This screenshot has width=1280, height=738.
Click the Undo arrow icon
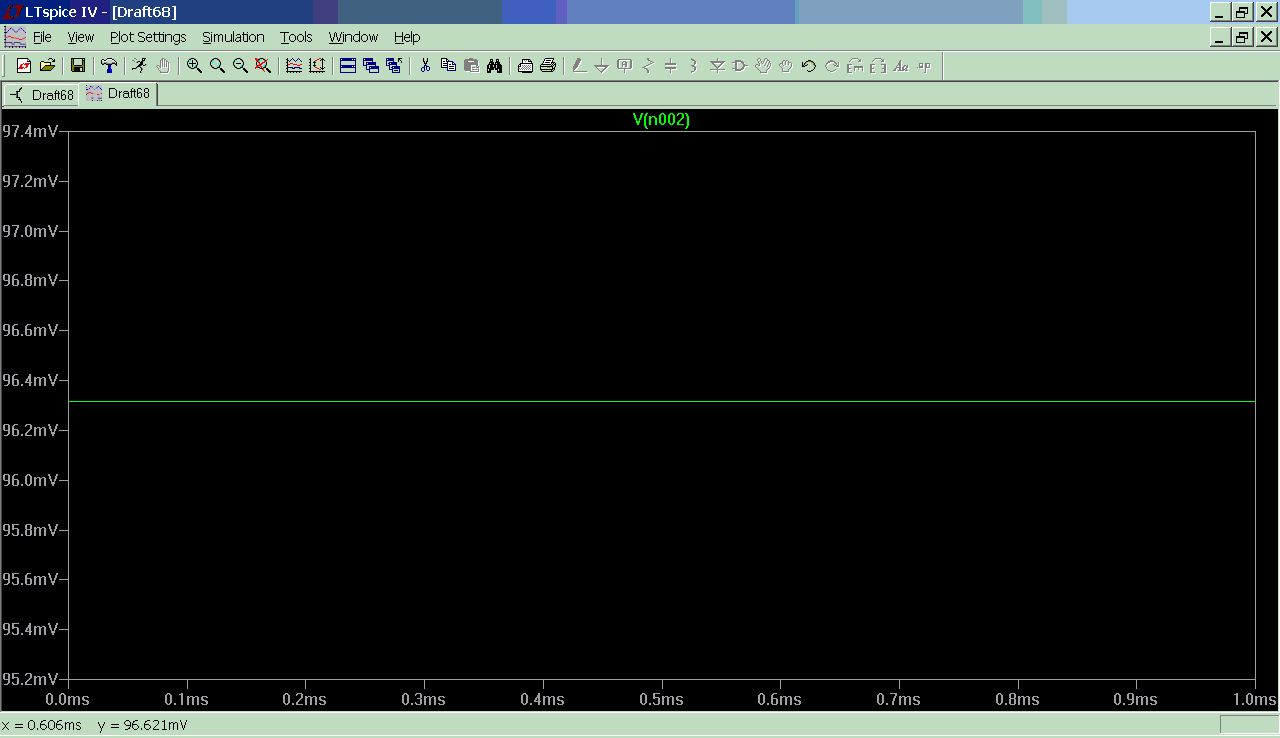[x=808, y=66]
